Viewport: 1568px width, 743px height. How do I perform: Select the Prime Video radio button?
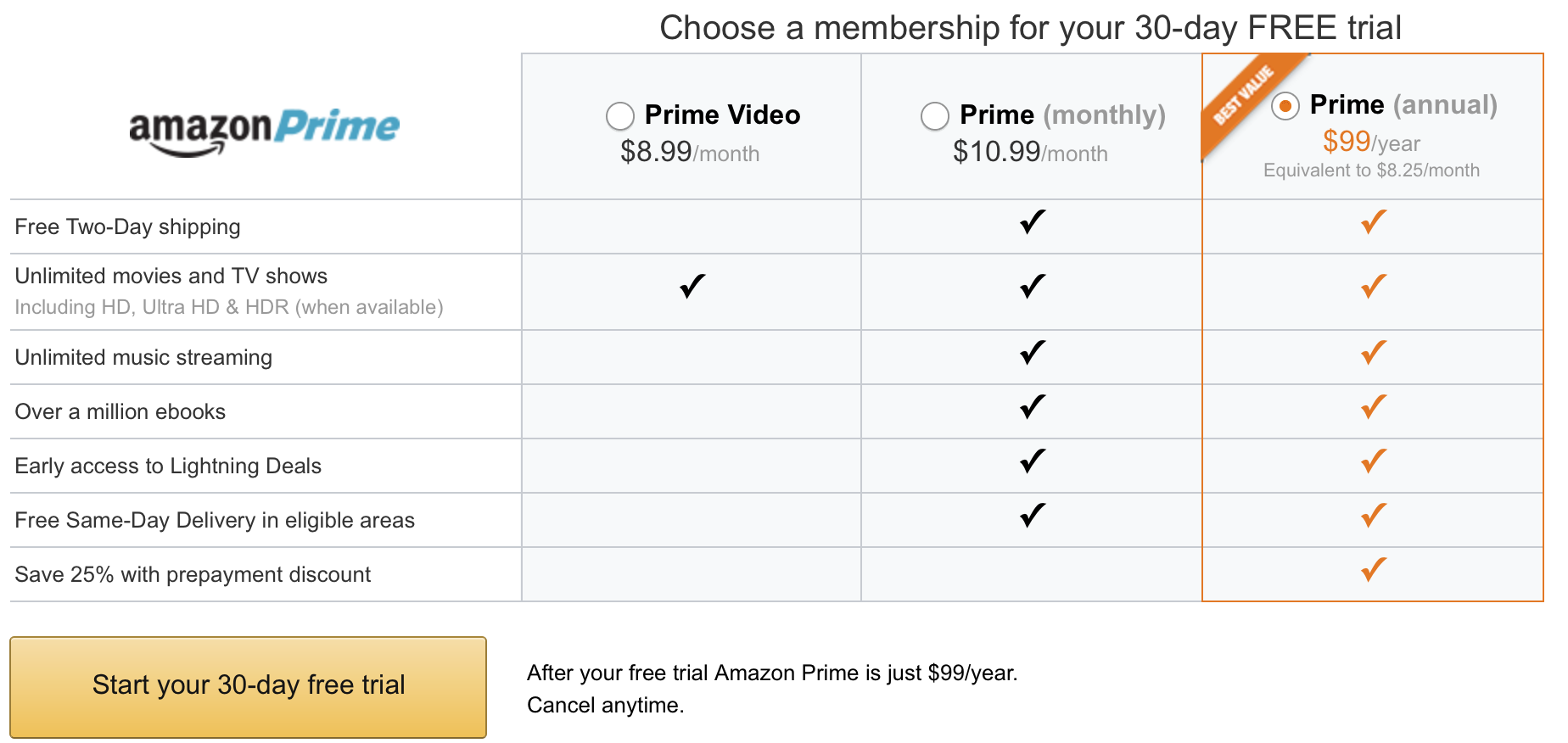620,116
